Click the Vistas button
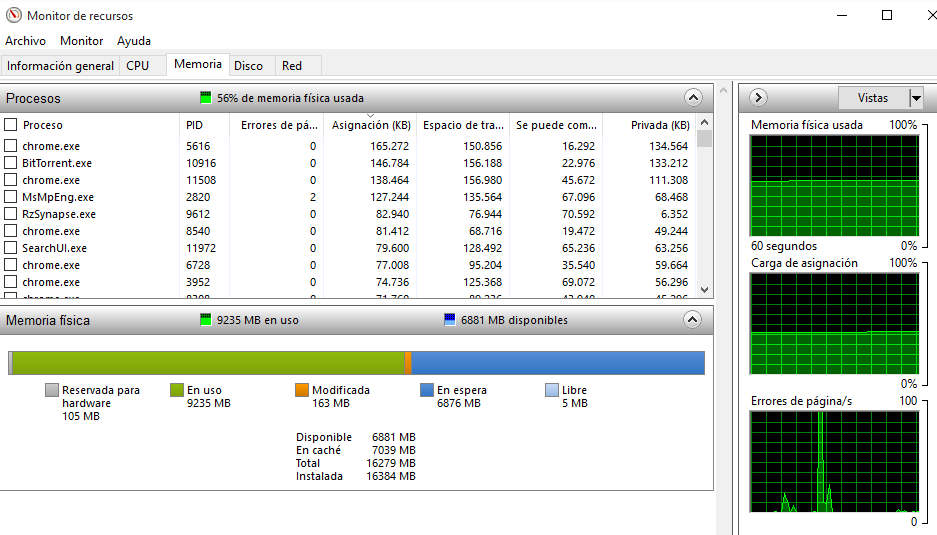Image resolution: width=937 pixels, height=535 pixels. 872,98
